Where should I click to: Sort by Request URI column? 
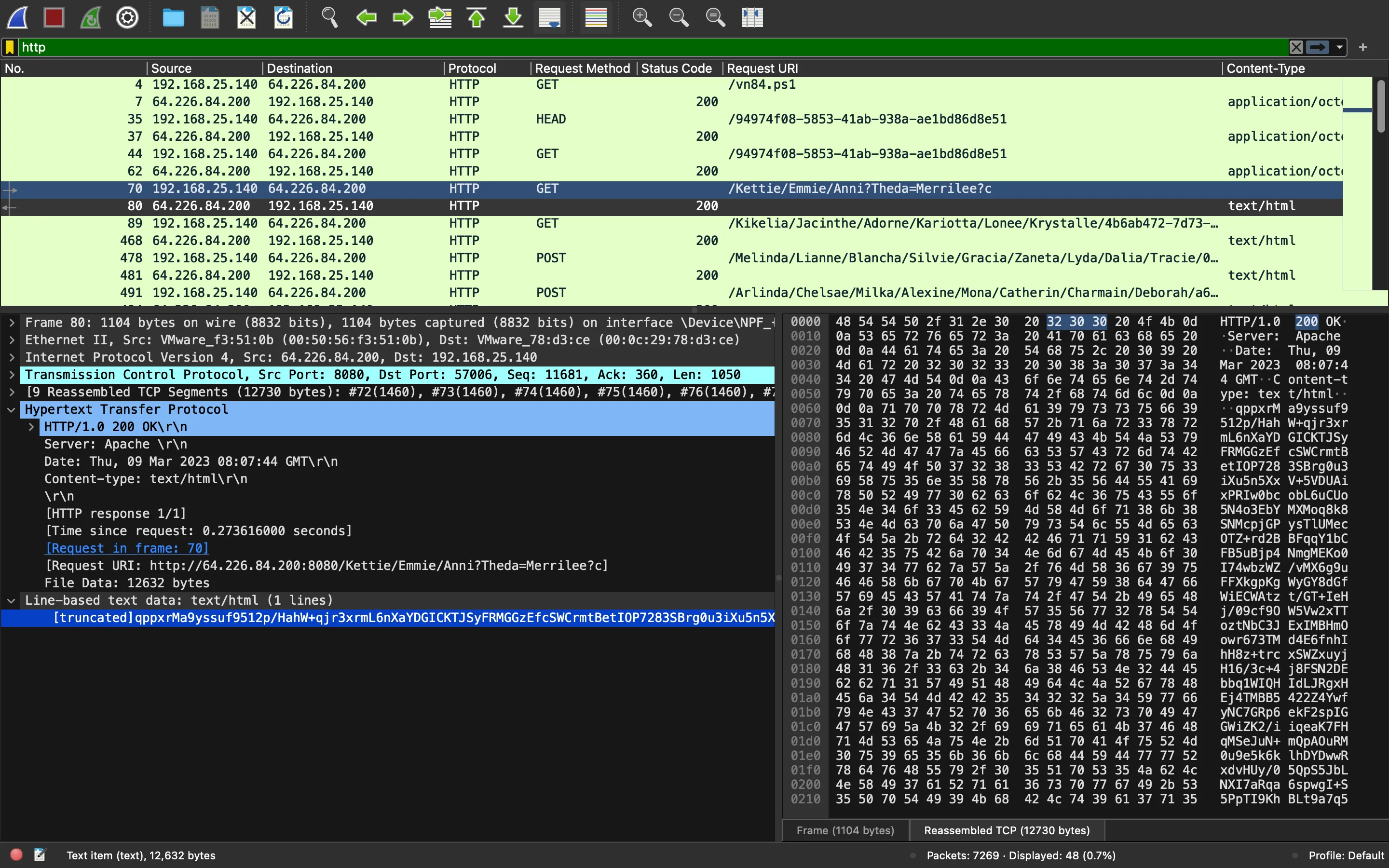[x=972, y=68]
